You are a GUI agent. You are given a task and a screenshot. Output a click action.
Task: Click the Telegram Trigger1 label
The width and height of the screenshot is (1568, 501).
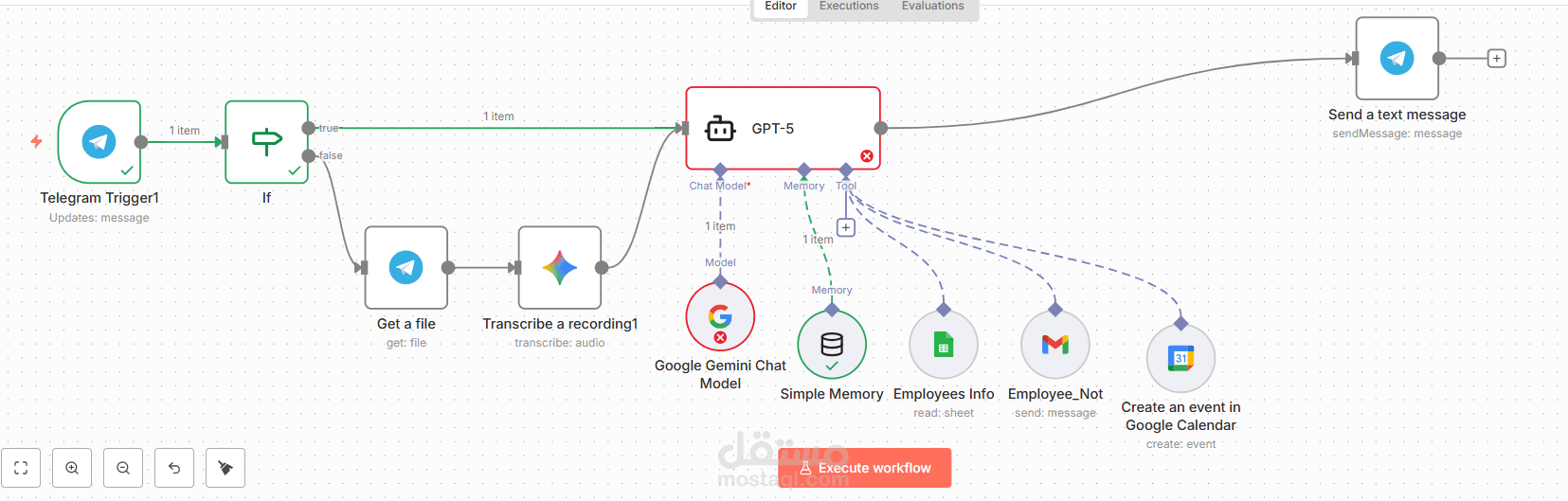click(x=99, y=198)
